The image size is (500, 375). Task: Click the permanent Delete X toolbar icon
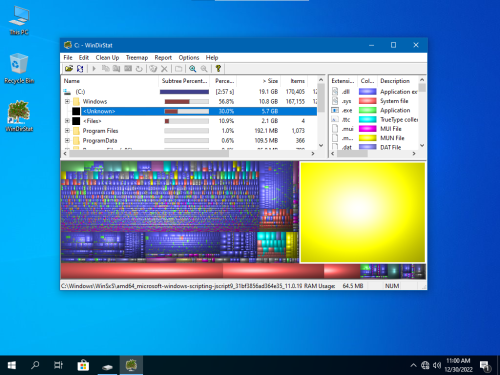164,69
